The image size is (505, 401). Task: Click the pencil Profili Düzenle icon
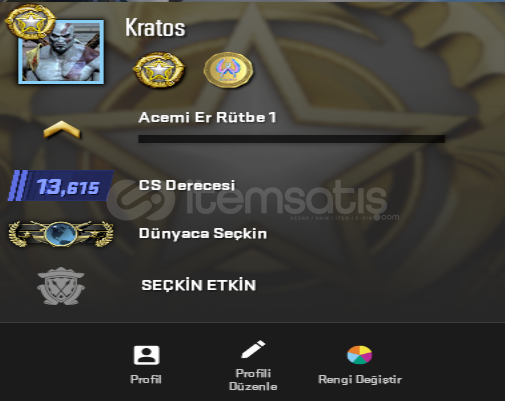coord(253,349)
